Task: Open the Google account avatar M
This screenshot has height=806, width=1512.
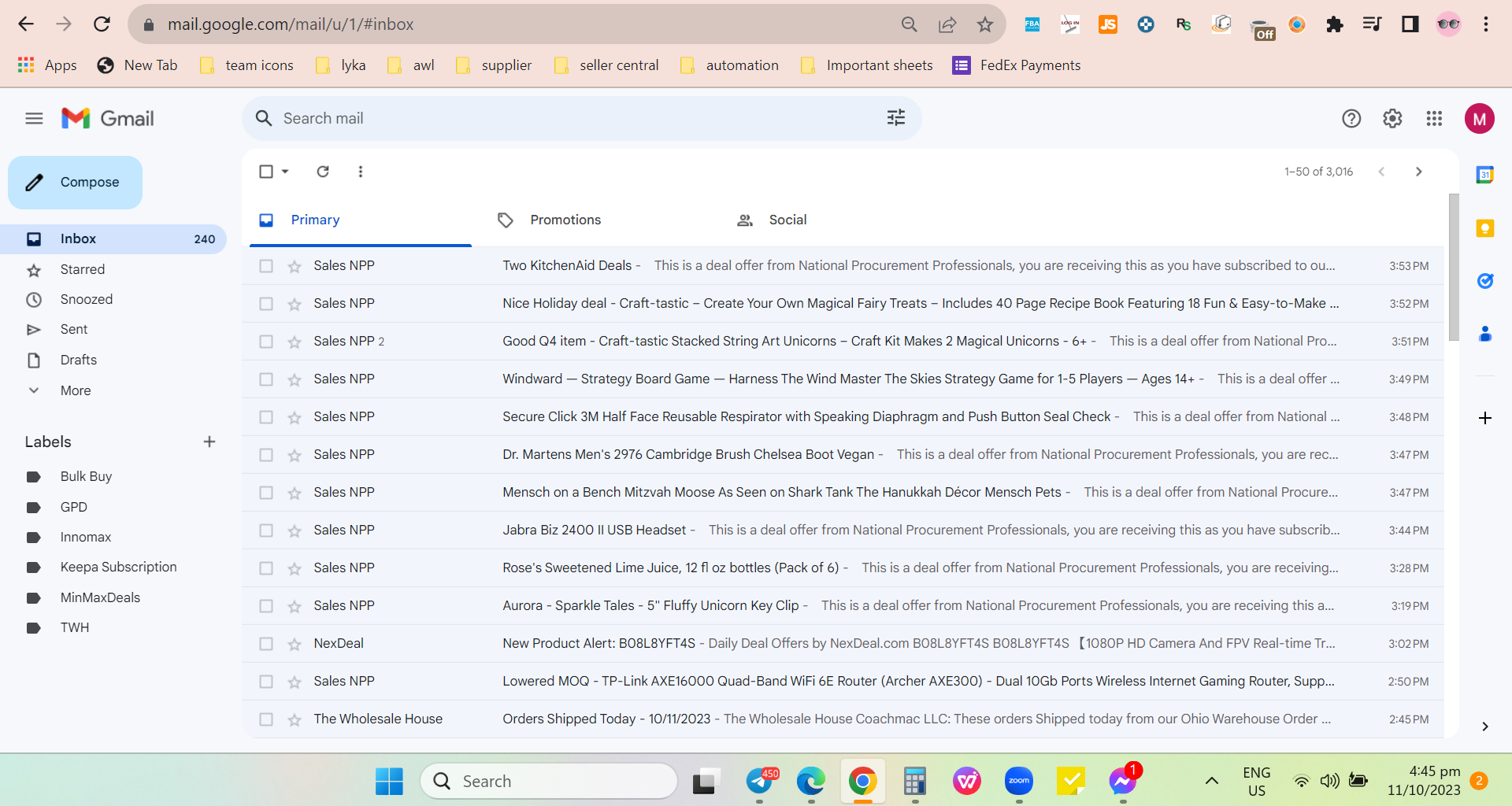Action: pyautogui.click(x=1480, y=119)
